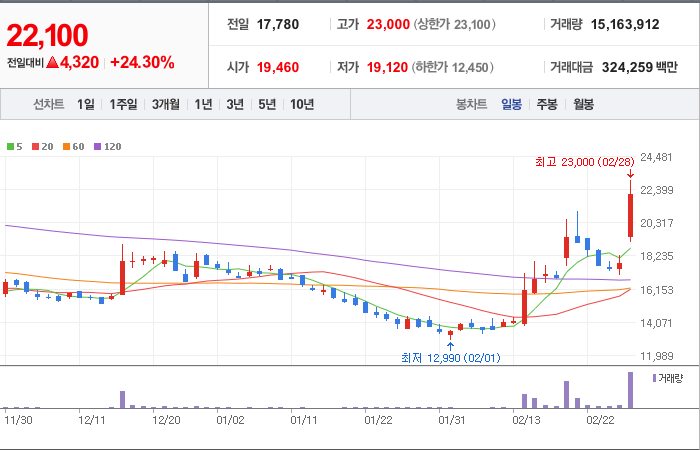Click the 02/13 date axis label
700x450 pixels.
point(525,420)
